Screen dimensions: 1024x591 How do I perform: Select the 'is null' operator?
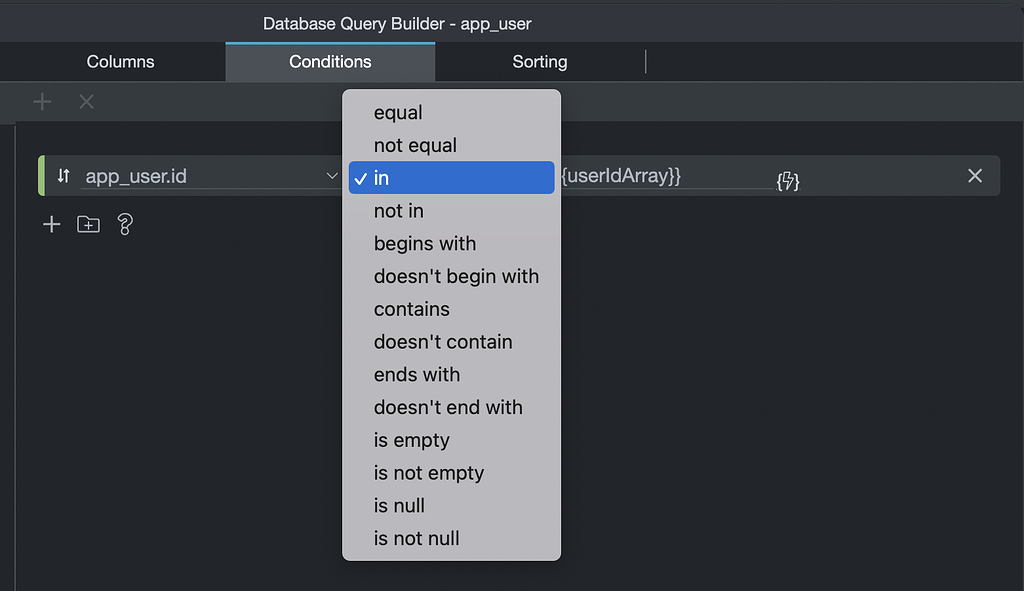(399, 506)
